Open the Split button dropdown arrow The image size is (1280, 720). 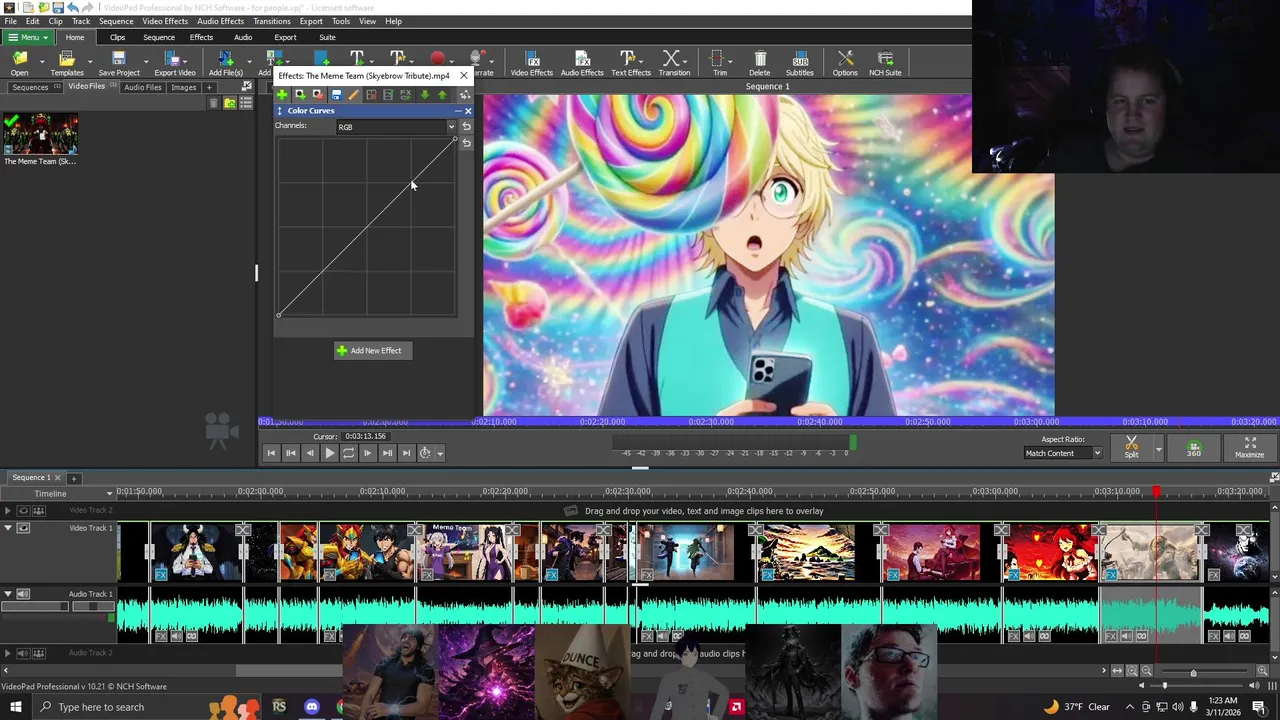point(1158,449)
